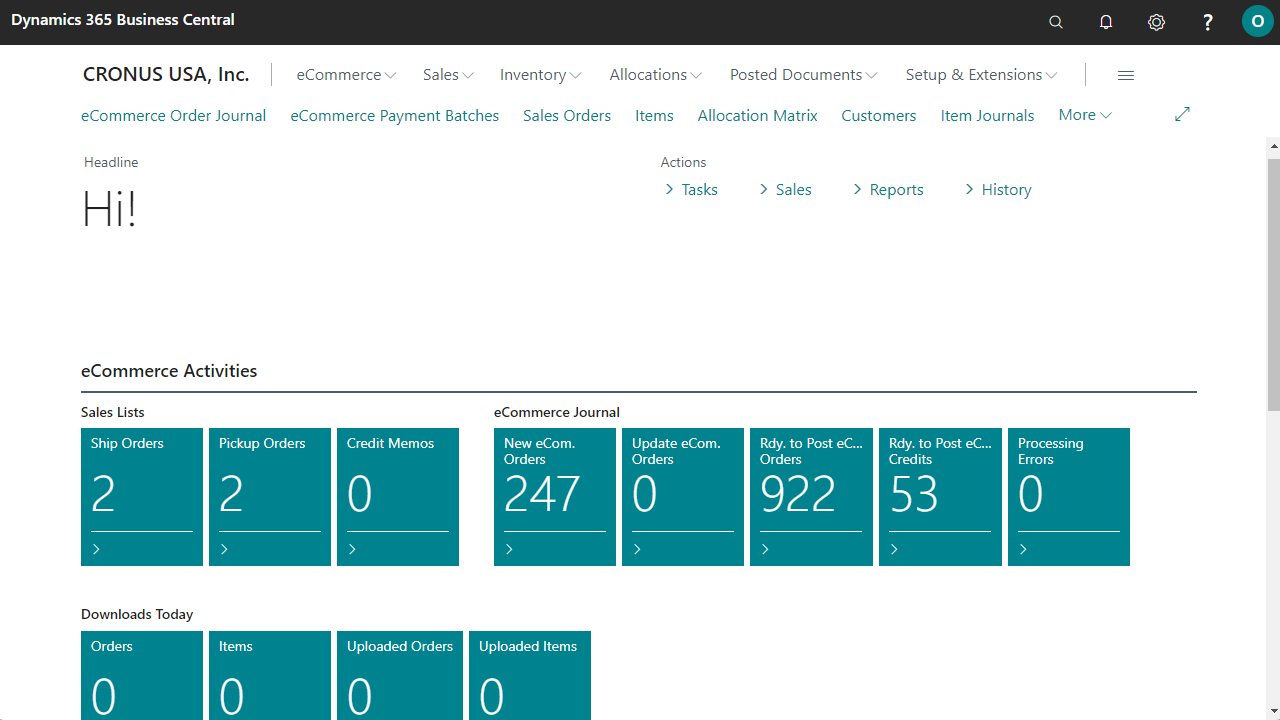Click the help question mark icon

(1207, 22)
